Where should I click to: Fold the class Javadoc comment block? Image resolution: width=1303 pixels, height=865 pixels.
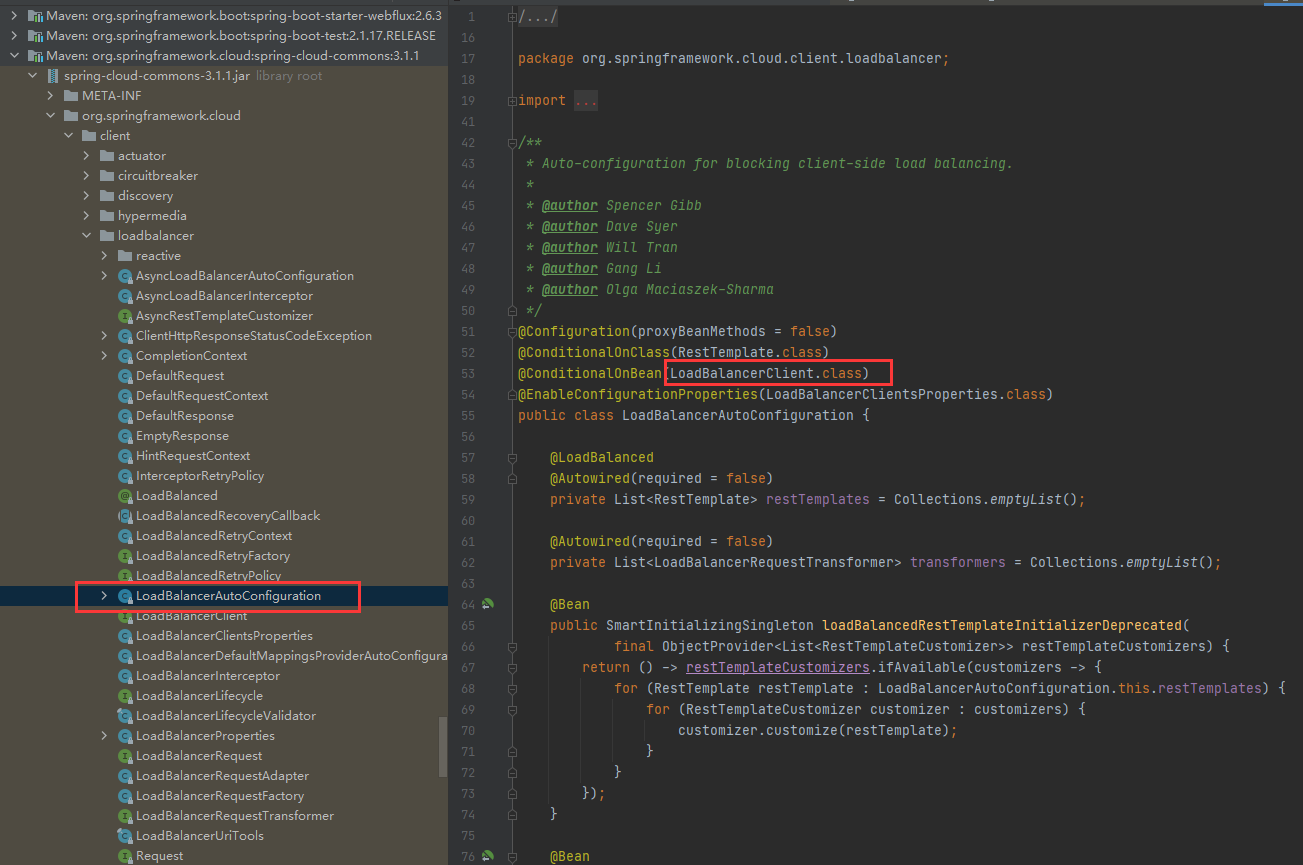pos(513,143)
